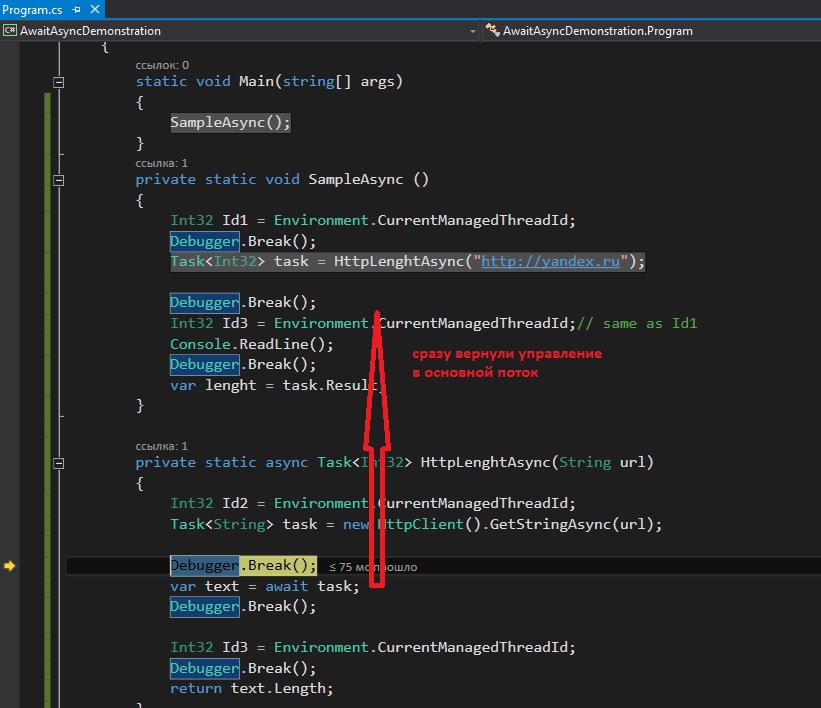
Task: Click 'ссылка: 1' CodeLens above HttpLenghtAsync
Action: click(x=161, y=446)
